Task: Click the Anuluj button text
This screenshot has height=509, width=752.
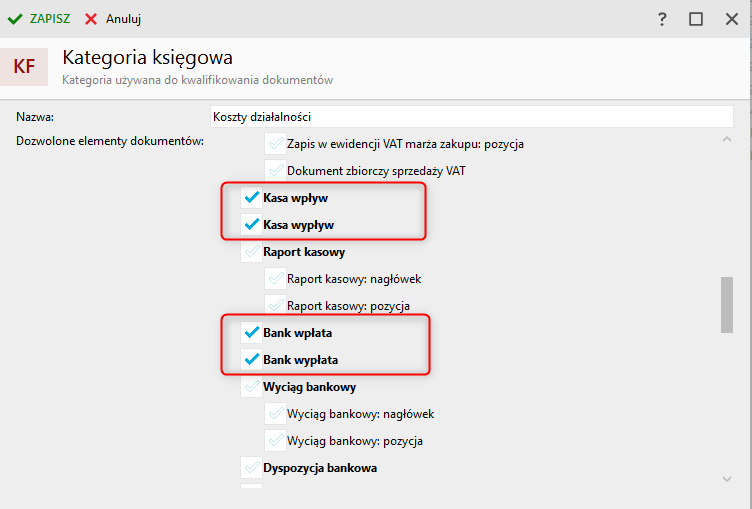Action: (123, 19)
